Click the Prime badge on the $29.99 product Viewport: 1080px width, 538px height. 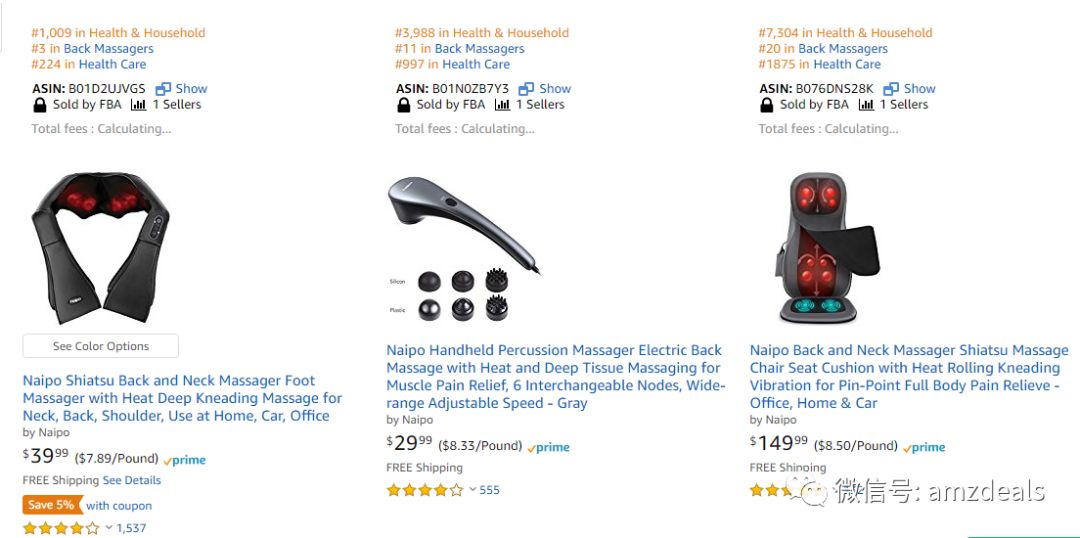pyautogui.click(x=549, y=448)
